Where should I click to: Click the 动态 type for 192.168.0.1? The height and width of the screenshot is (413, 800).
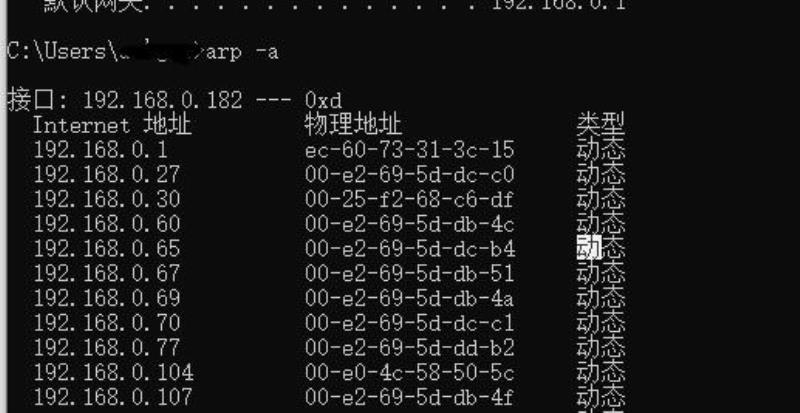[x=601, y=150]
